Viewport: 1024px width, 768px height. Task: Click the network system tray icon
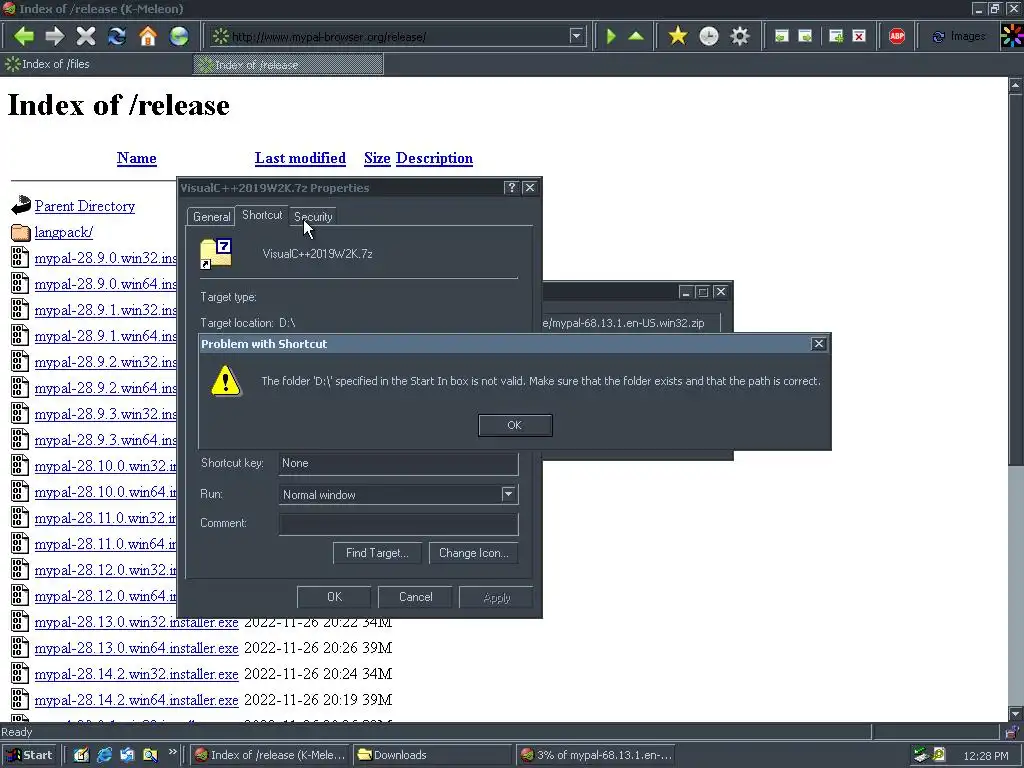pyautogui.click(x=921, y=755)
